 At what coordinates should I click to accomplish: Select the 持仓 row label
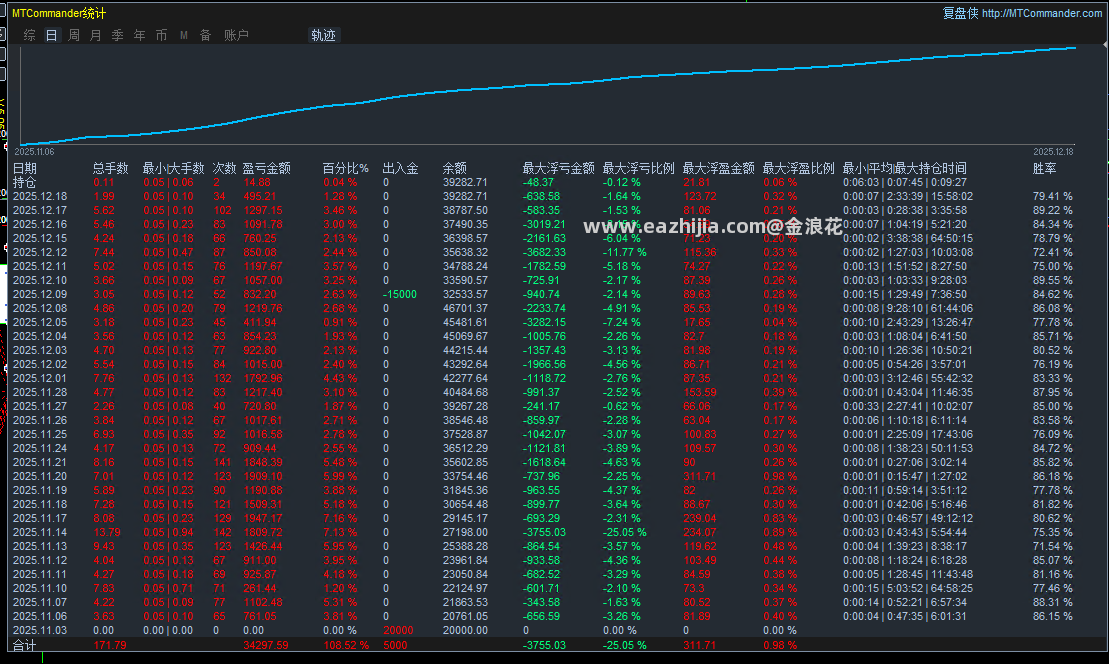[25, 182]
